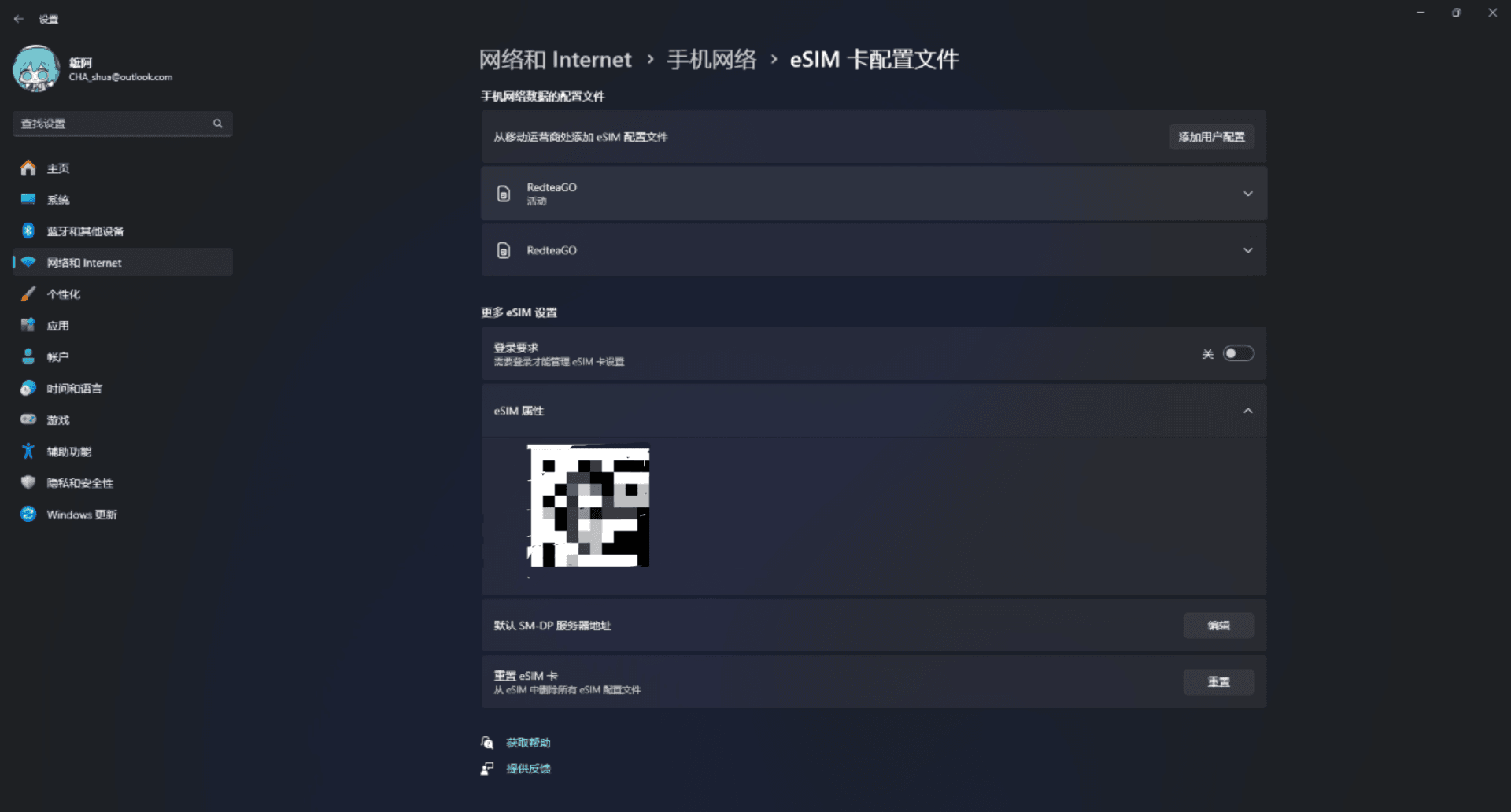Click the 查找设置 search field
1511x812 pixels.
click(123, 124)
